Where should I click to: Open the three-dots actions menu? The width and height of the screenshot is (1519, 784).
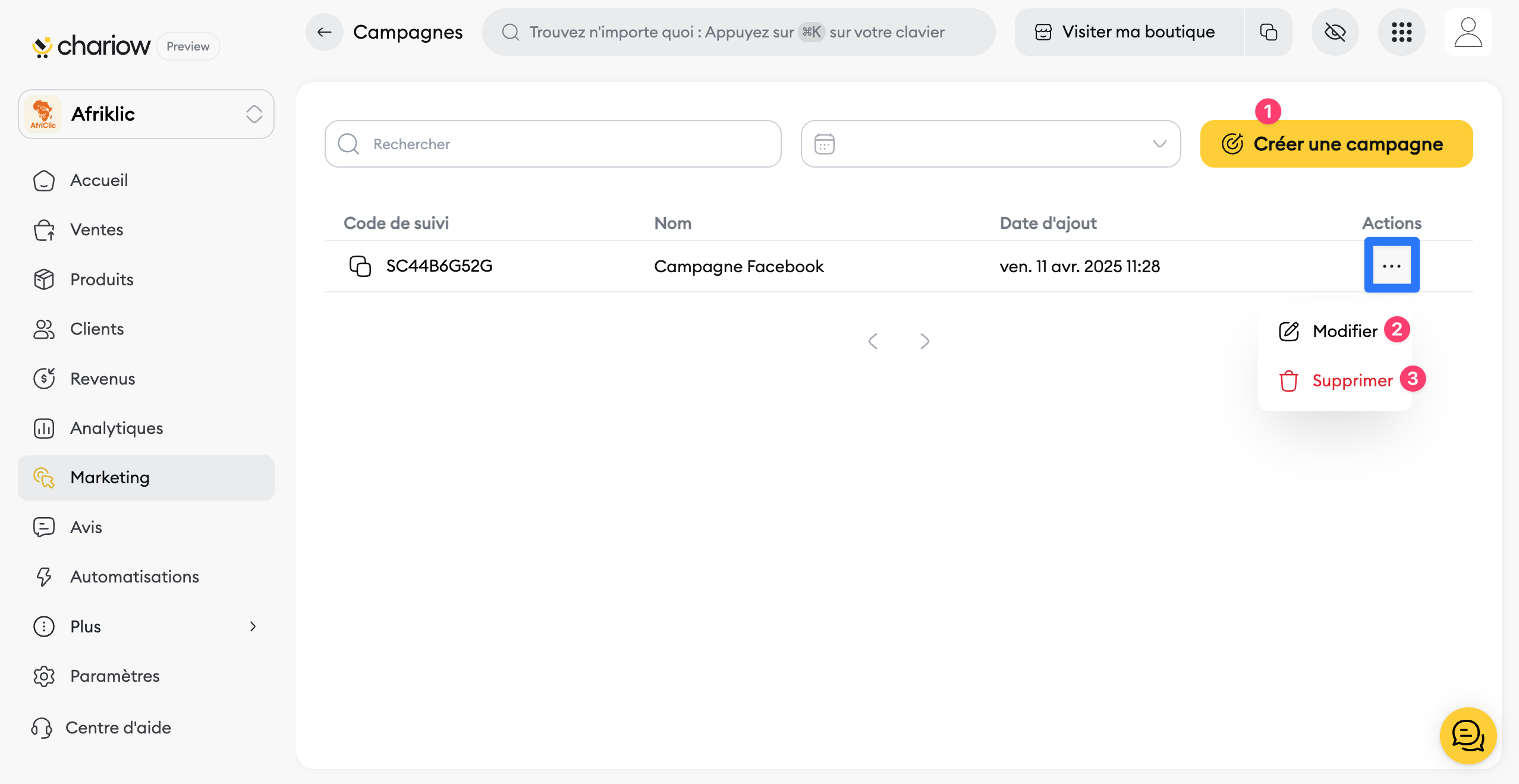[x=1391, y=266]
